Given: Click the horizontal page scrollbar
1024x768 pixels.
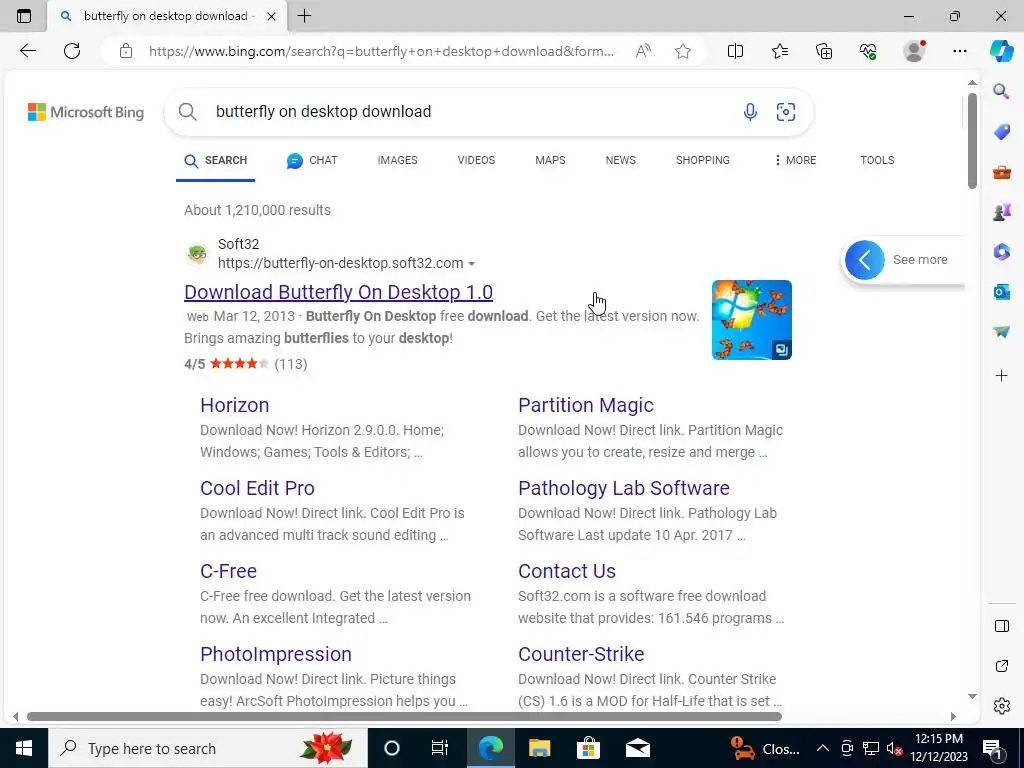Looking at the screenshot, I should coord(404,716).
